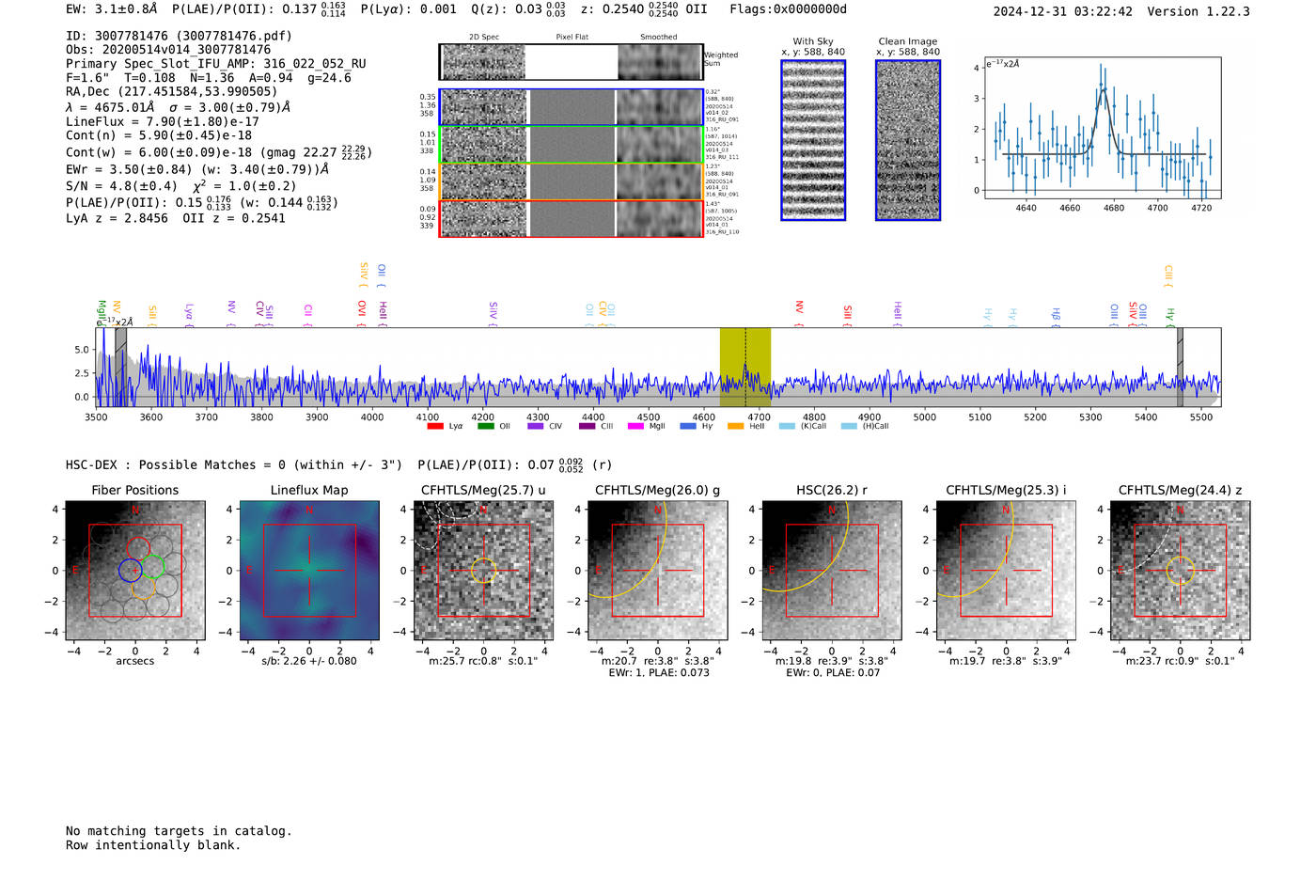The height and width of the screenshot is (896, 1316).
Task: Click the green OII legend swatch
Action: [485, 427]
